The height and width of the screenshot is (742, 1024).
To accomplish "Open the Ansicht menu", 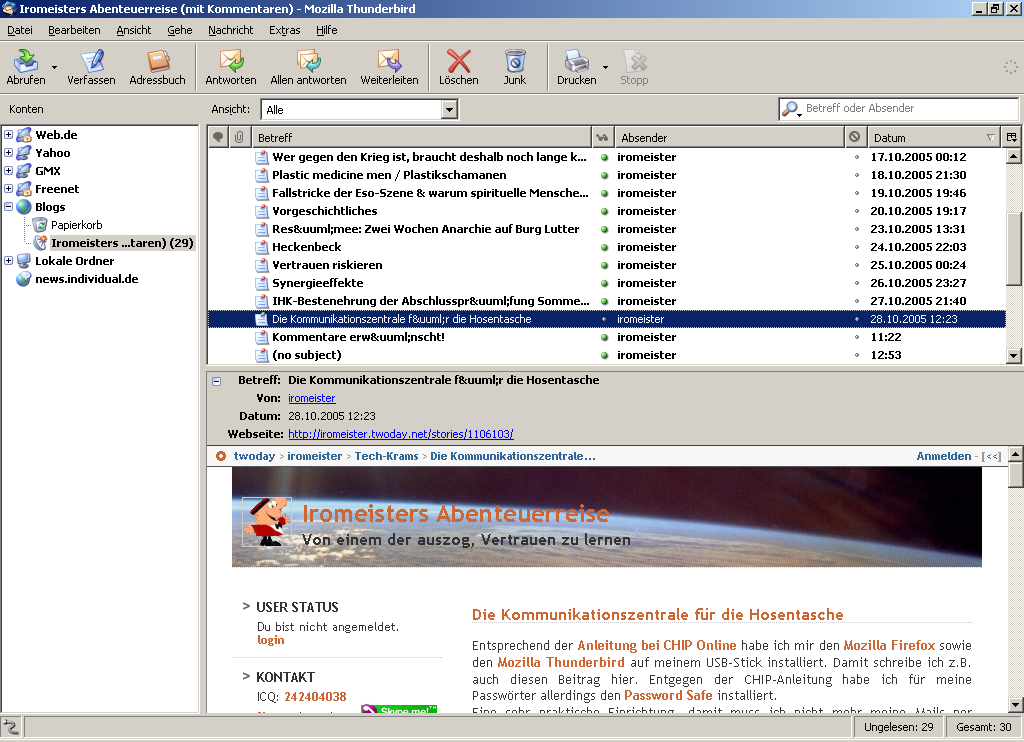I will (x=133, y=30).
